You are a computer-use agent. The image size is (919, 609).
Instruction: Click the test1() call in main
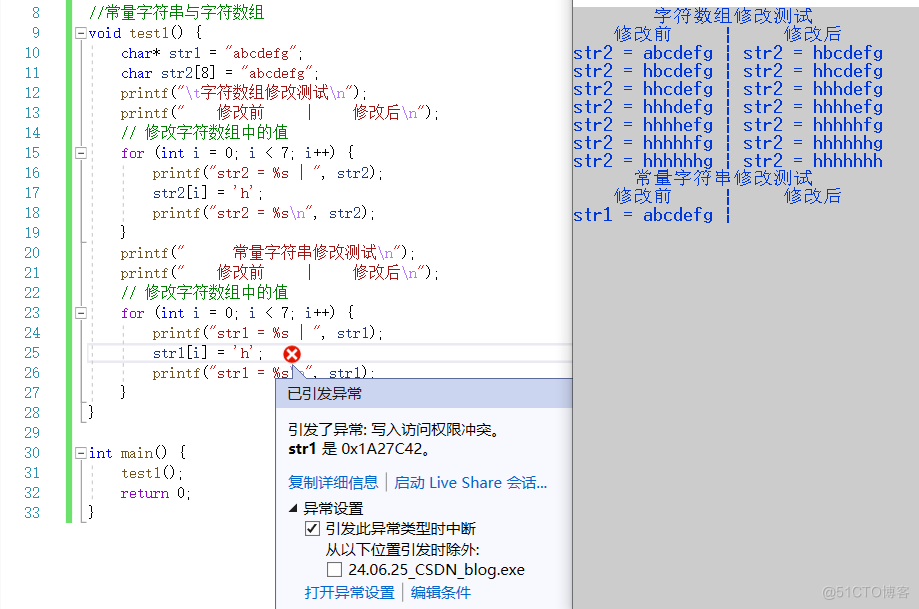click(x=152, y=473)
